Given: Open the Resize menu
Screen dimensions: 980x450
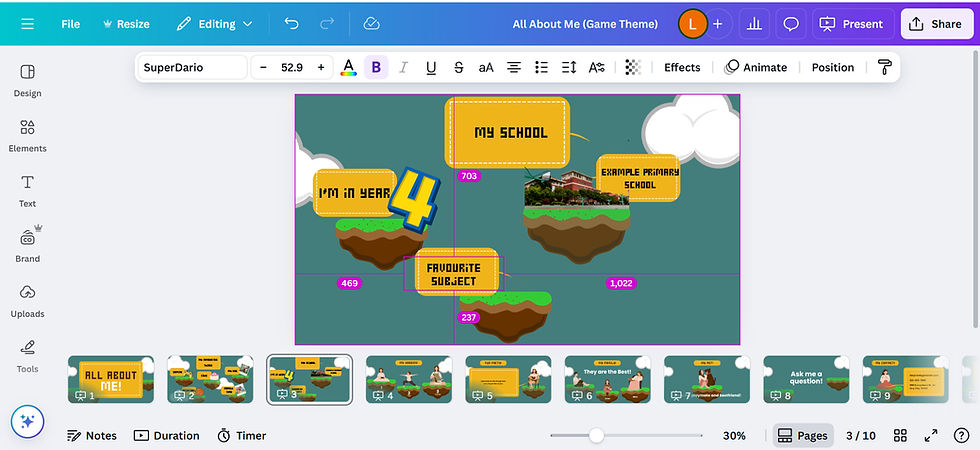Looking at the screenshot, I should tap(126, 24).
